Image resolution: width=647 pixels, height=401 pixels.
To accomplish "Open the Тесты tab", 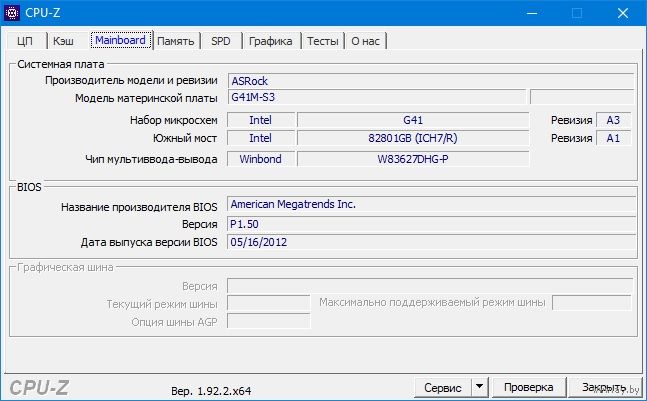I will [x=323, y=41].
